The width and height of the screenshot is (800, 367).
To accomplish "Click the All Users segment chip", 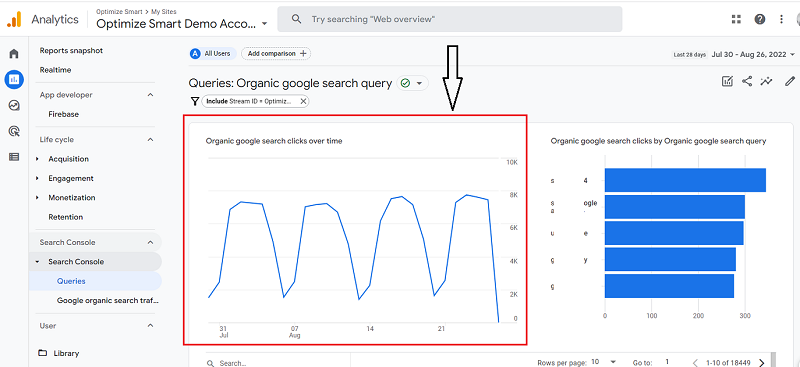I will pos(213,54).
